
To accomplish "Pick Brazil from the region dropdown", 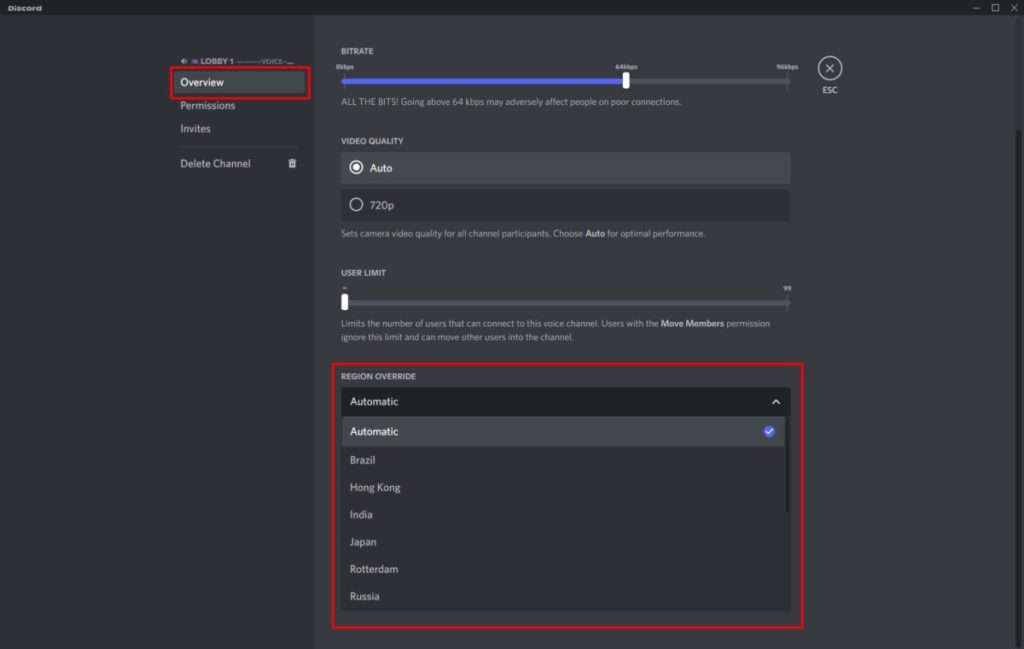I will 363,461.
